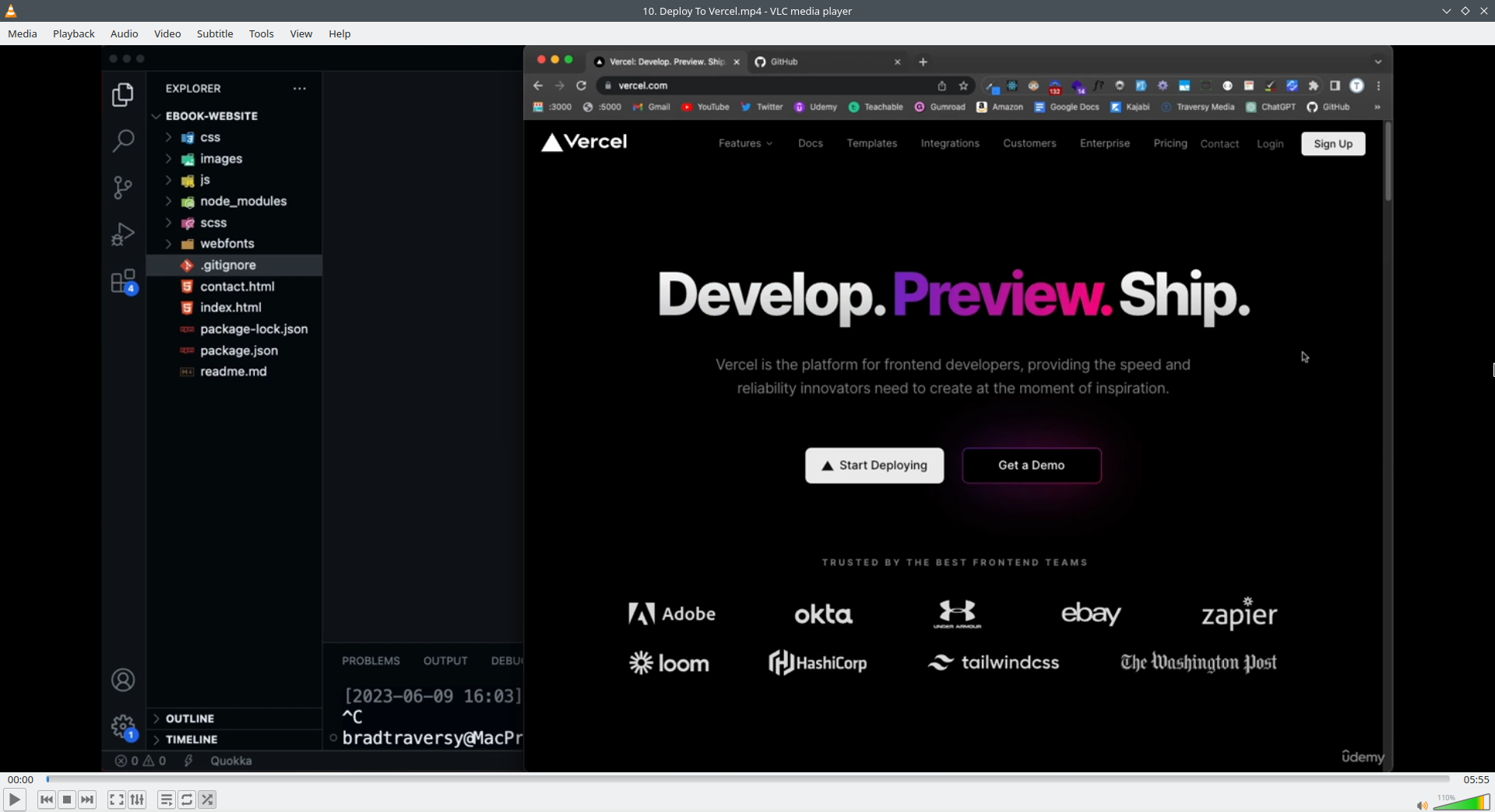Click the Vercel logo
Viewport: 1495px width, 812px height.
point(585,142)
